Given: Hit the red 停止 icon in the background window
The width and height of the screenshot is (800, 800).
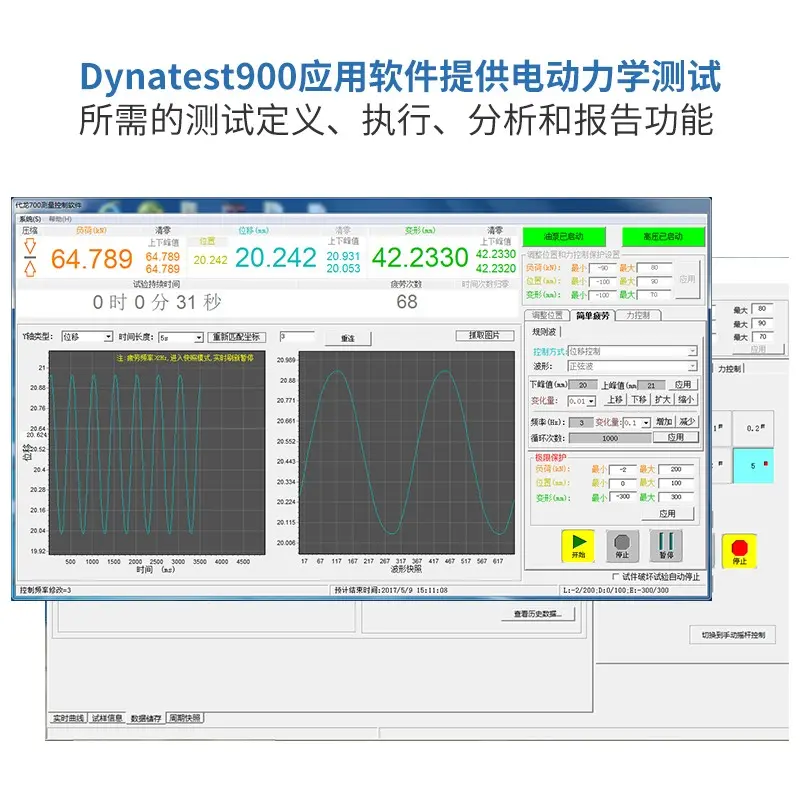Looking at the screenshot, I should (x=739, y=552).
